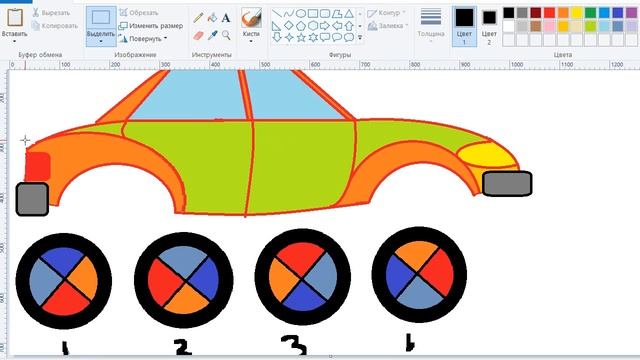Screen dimensions: 640x360
Task: Pick the down arrow shape
Action: (x=277, y=38)
